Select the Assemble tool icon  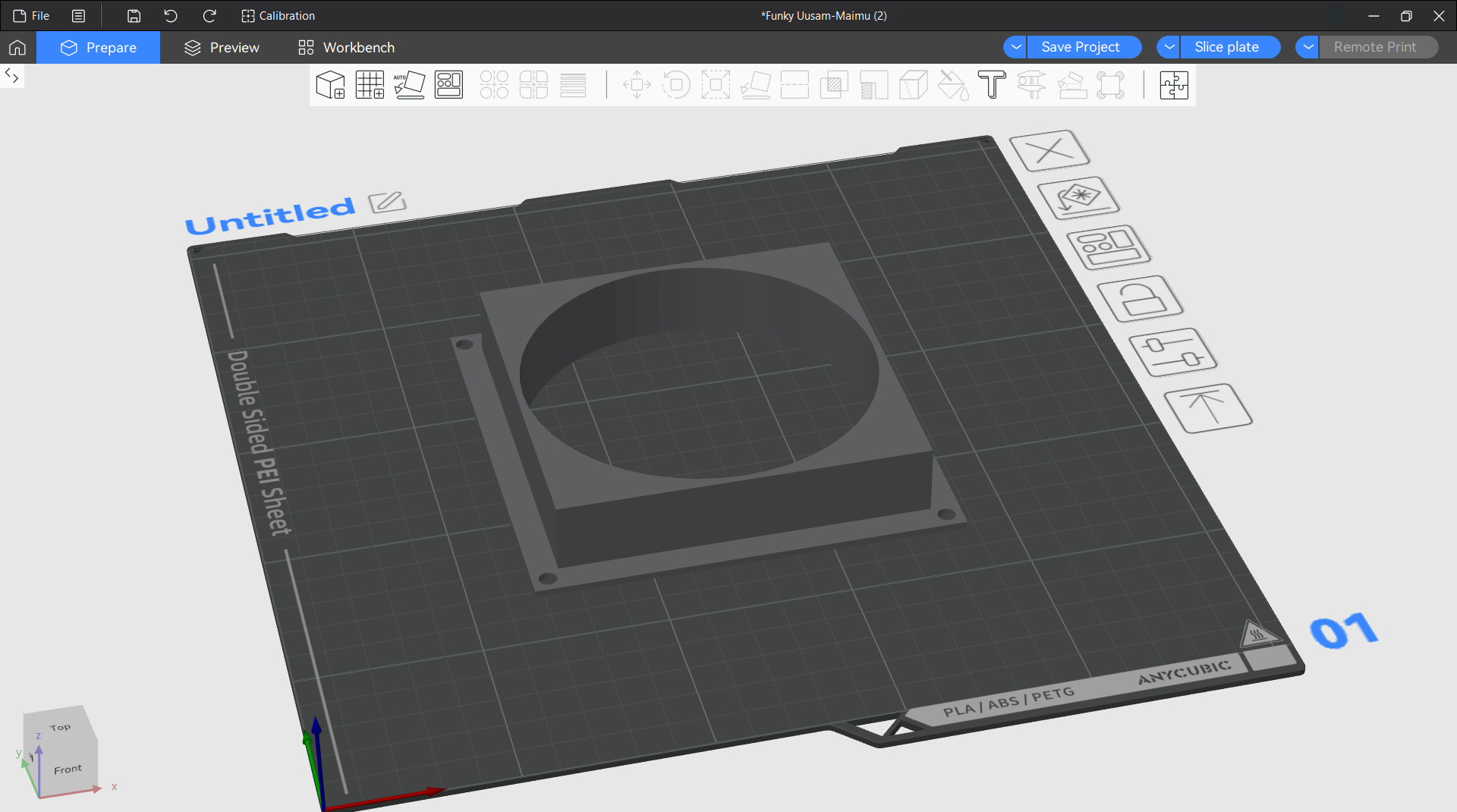point(1071,85)
